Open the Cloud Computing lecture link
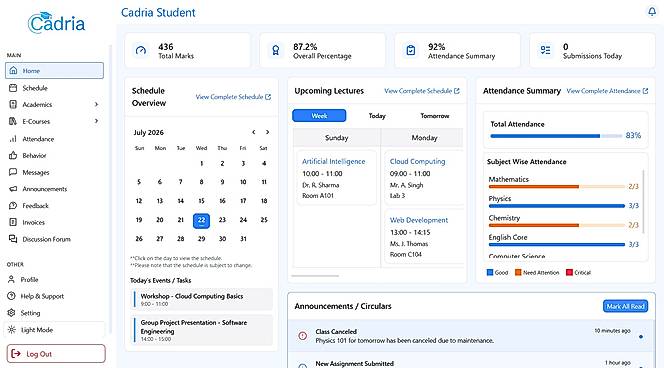This screenshot has width=664, height=368. coord(417,161)
